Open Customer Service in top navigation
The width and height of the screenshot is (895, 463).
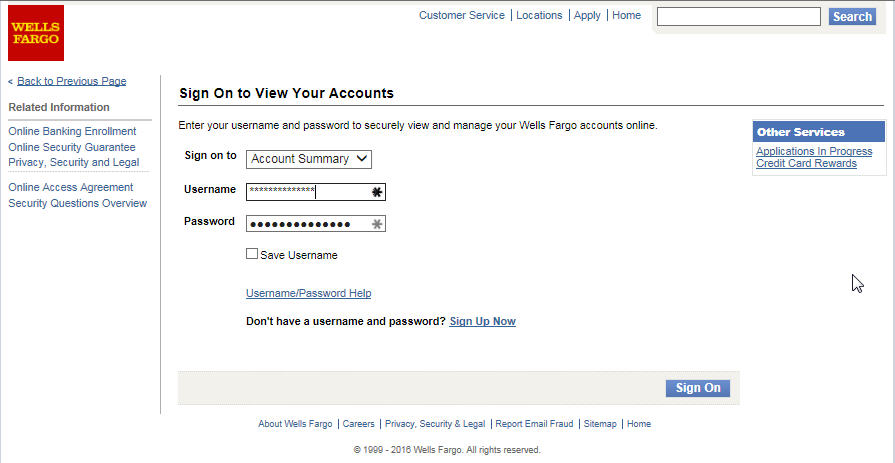tap(462, 15)
